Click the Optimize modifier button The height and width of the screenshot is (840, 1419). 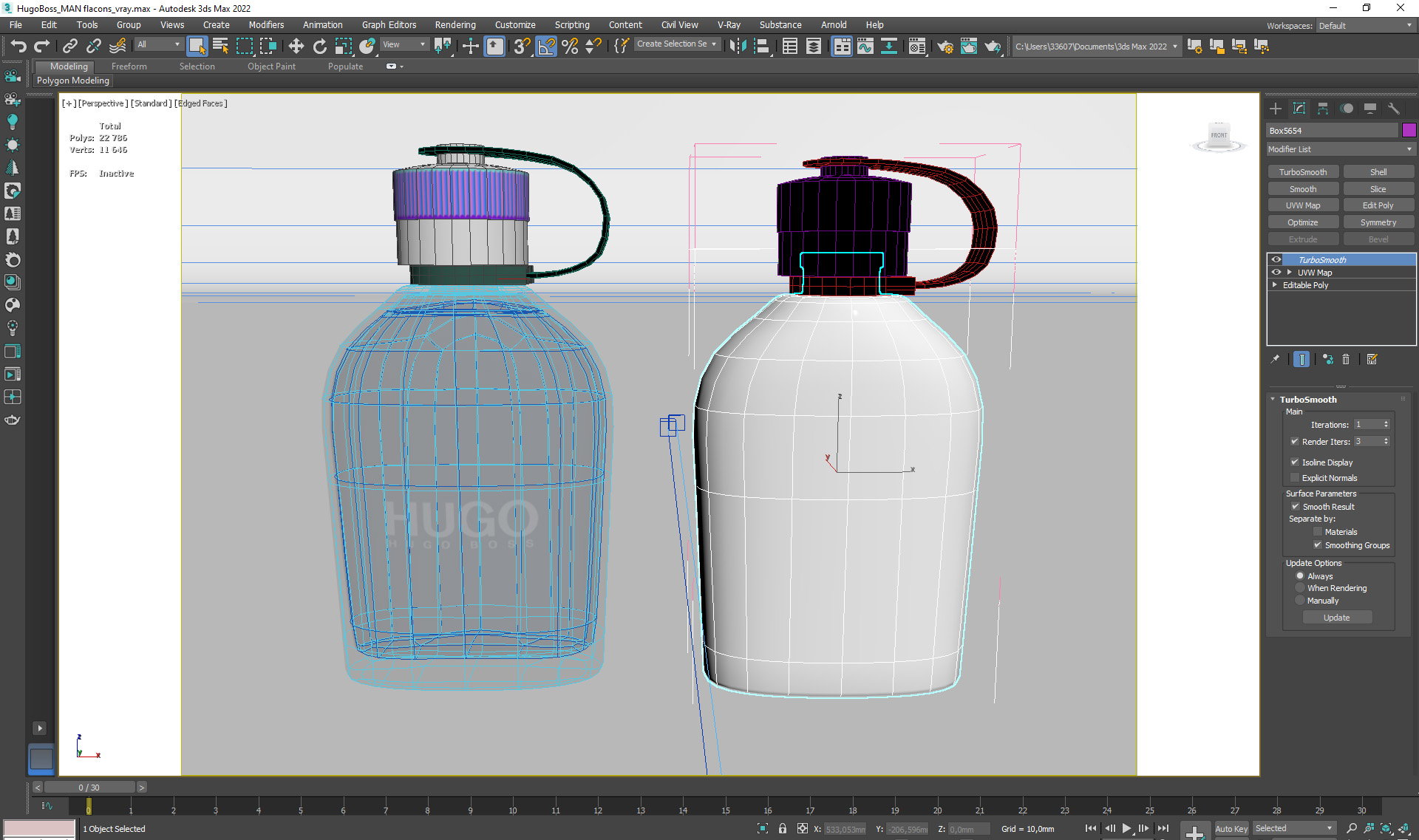click(1303, 222)
